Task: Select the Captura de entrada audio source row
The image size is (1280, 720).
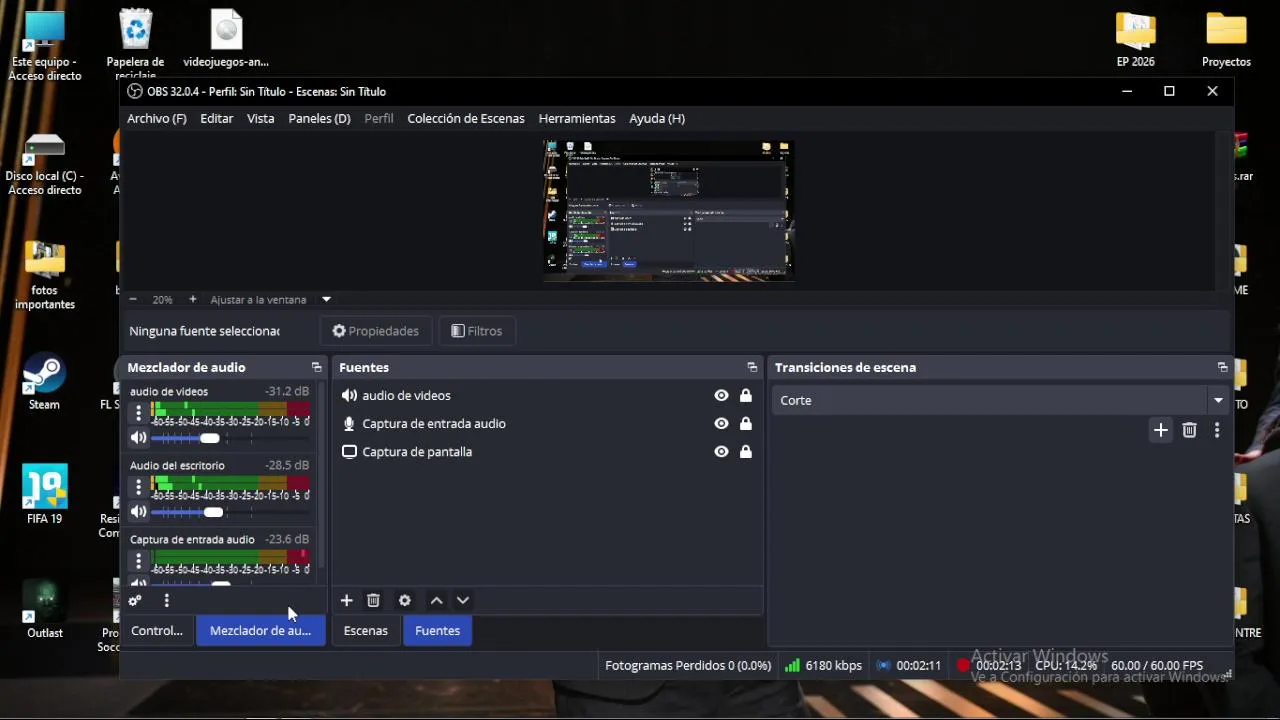Action: pyautogui.click(x=547, y=424)
